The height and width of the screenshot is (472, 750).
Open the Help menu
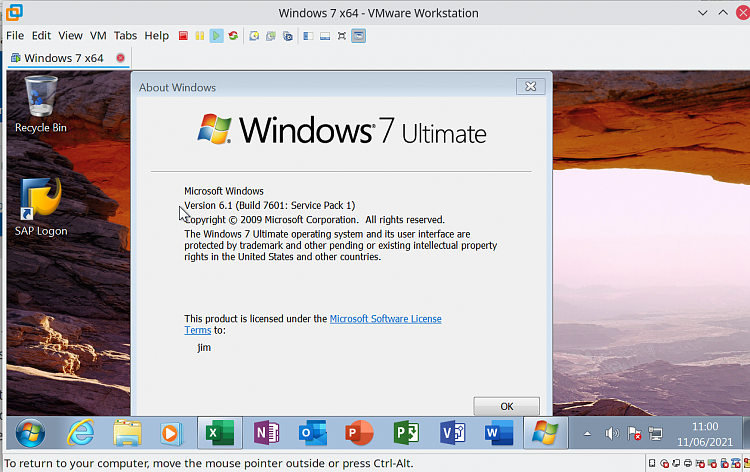tap(156, 36)
